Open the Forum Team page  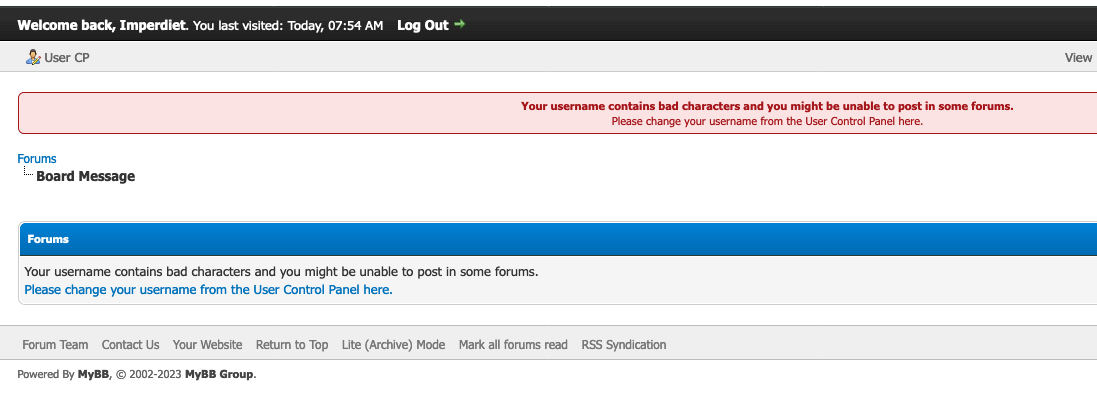click(x=55, y=345)
